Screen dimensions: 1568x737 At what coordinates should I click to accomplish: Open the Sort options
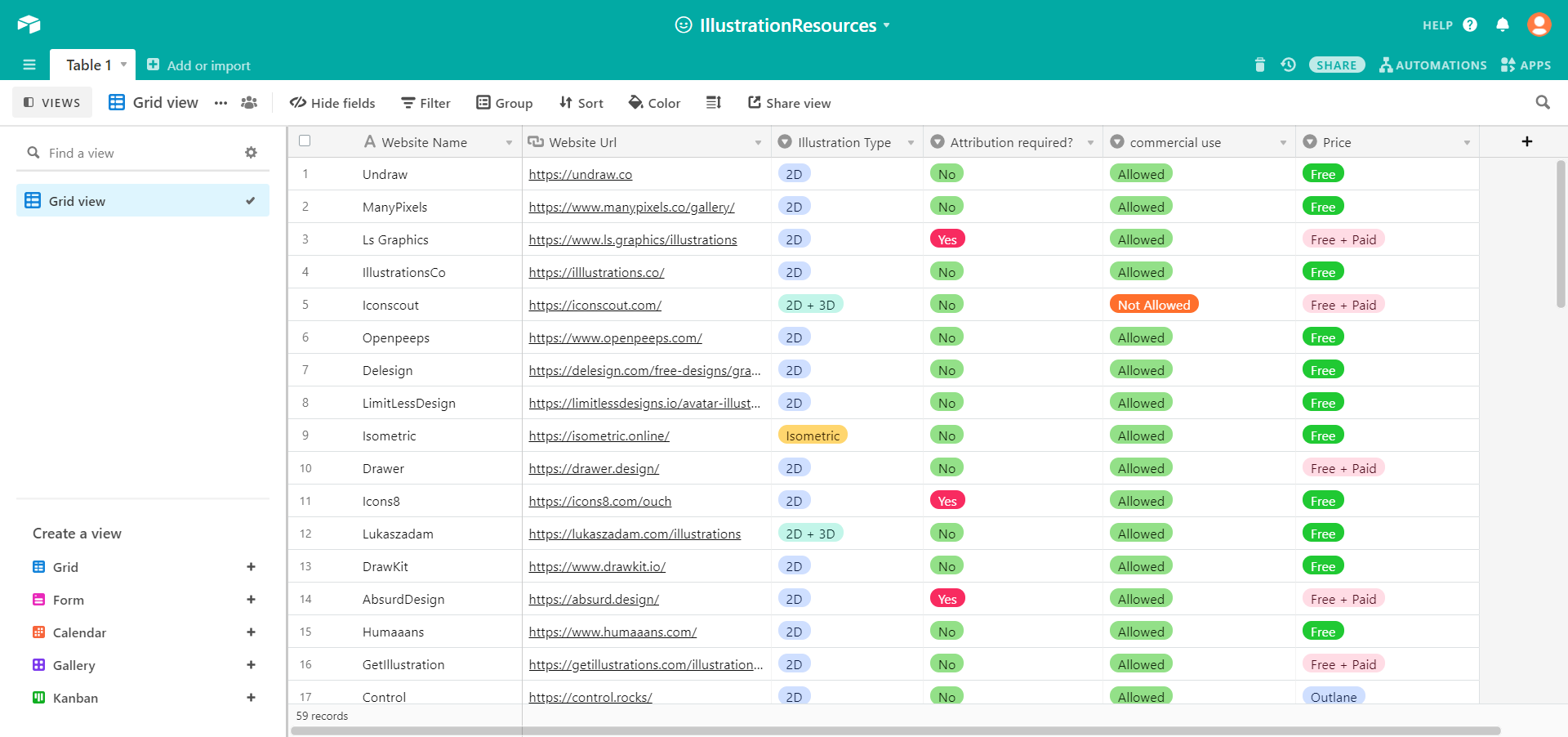click(581, 102)
